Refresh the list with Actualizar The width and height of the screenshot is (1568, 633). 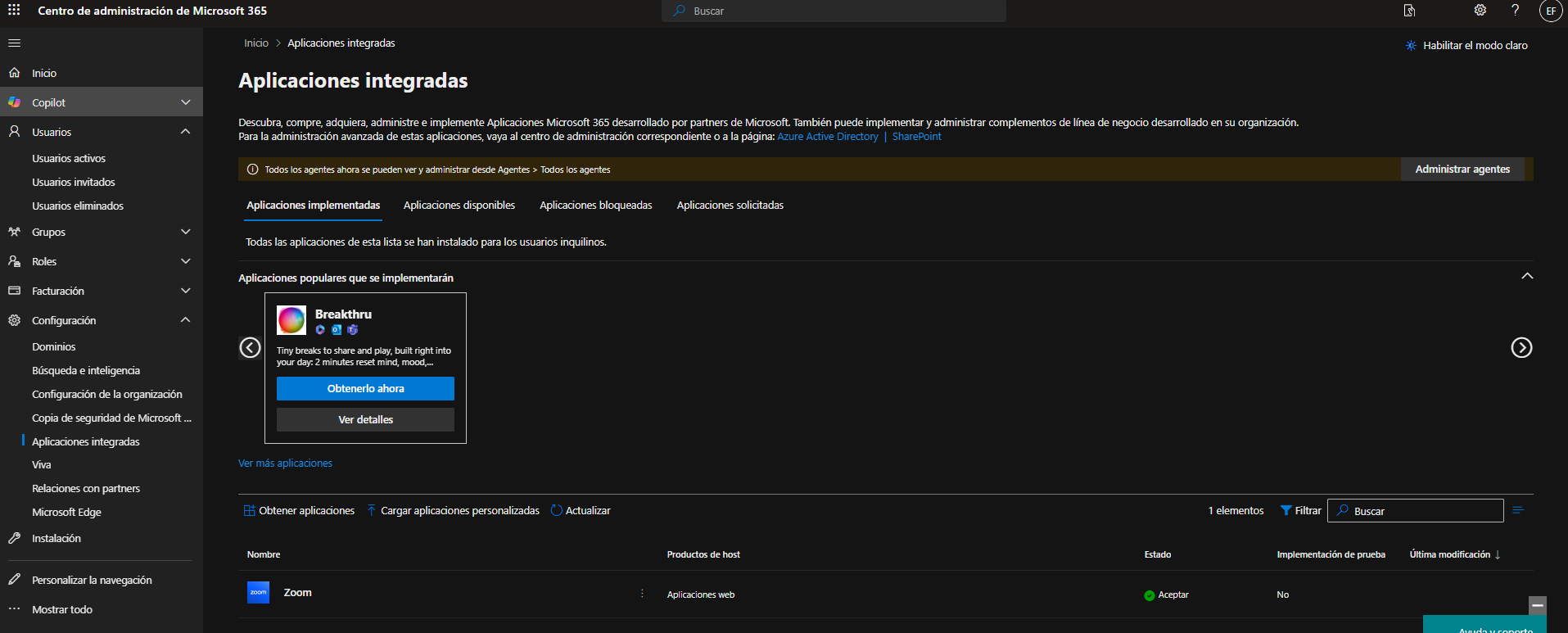tap(581, 510)
